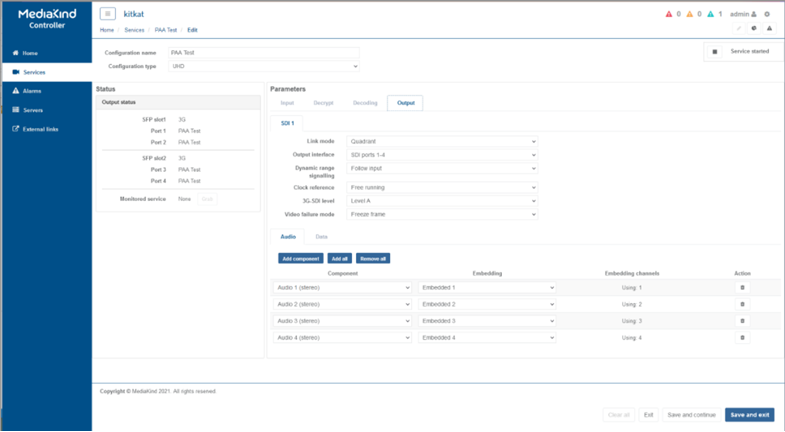This screenshot has width=785, height=432.
Task: Open Alarms in the left sidebar
Action: coord(32,91)
